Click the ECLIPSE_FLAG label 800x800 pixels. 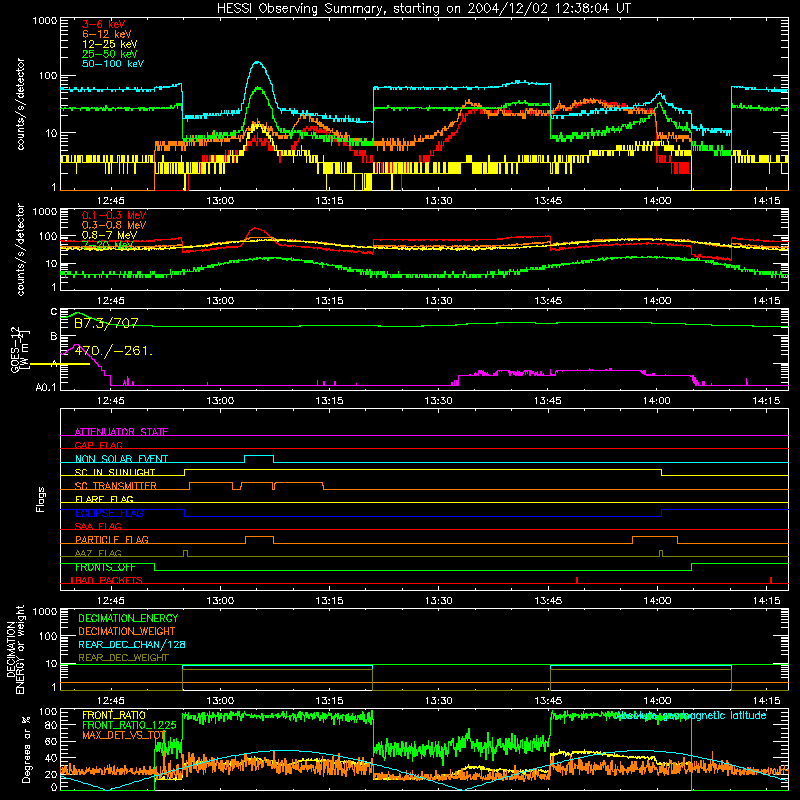pyautogui.click(x=109, y=513)
